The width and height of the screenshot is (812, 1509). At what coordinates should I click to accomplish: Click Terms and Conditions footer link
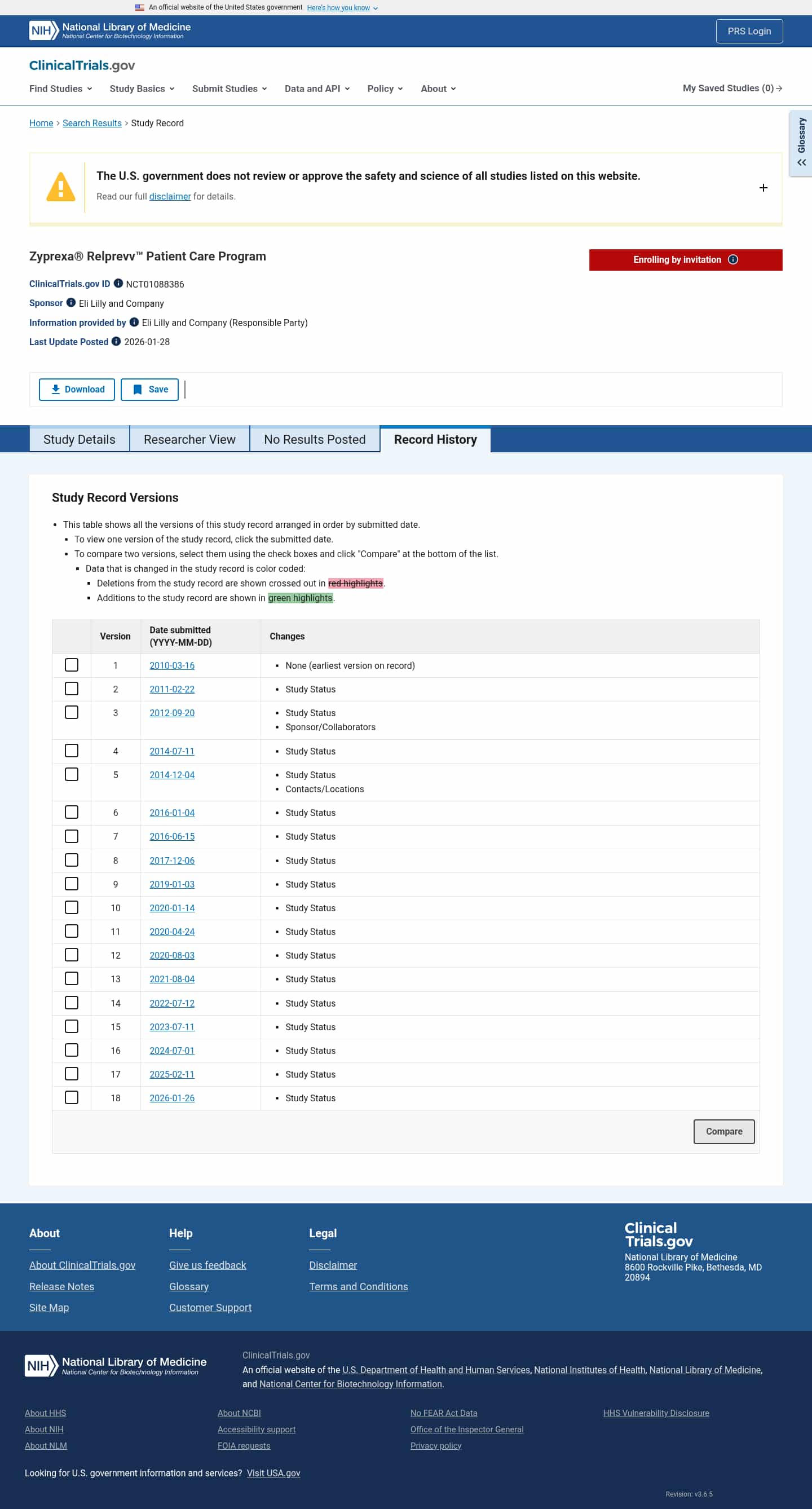coord(359,1286)
